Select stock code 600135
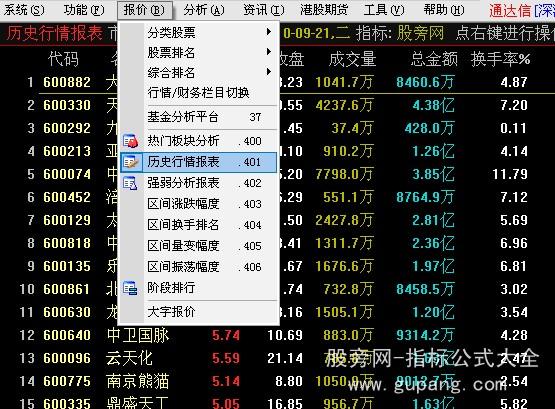Image resolution: width=555 pixels, height=409 pixels. coord(67,266)
